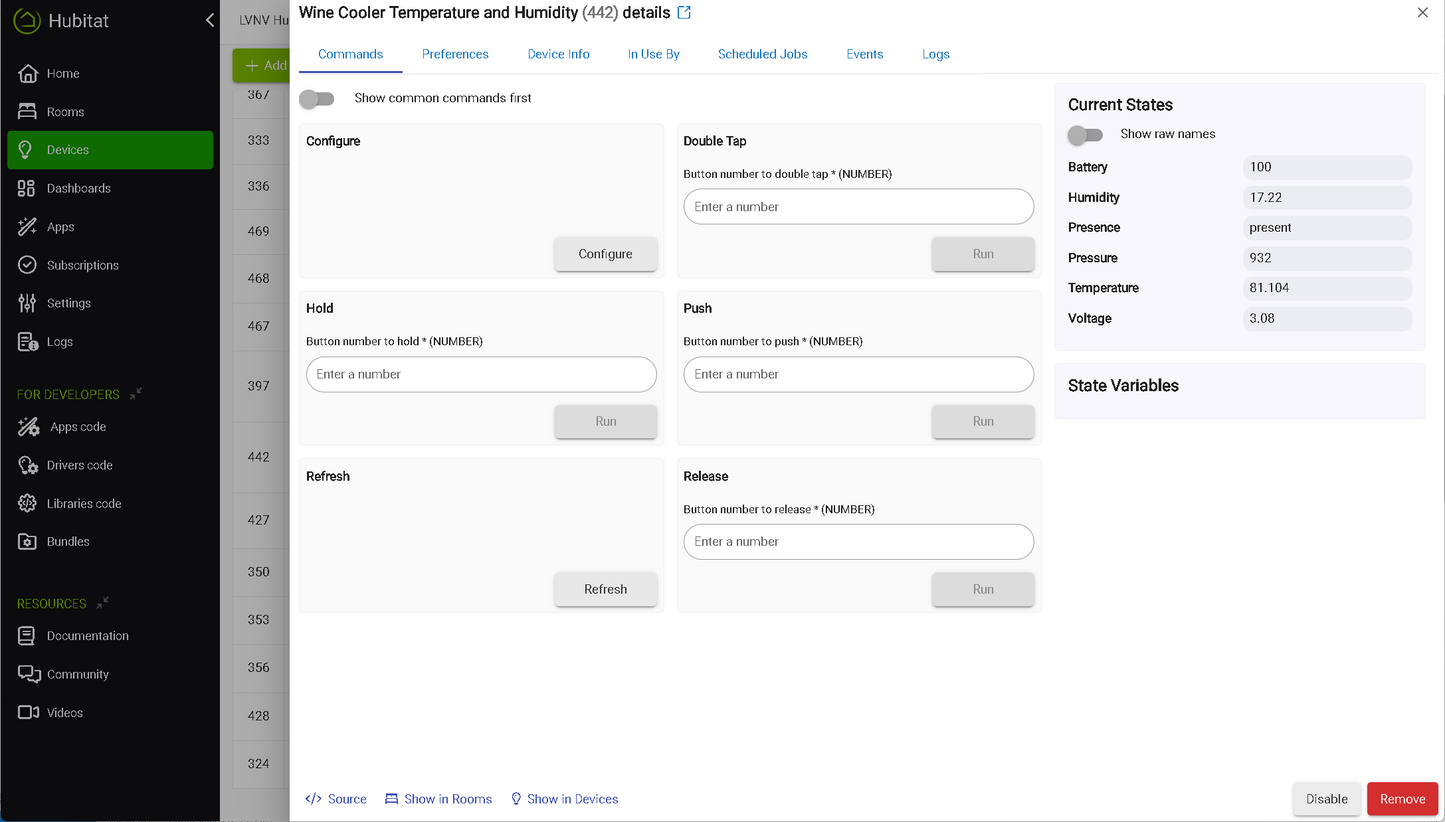This screenshot has height=822, width=1445.
Task: Enable the Show raw names switch
Action: tap(1085, 134)
